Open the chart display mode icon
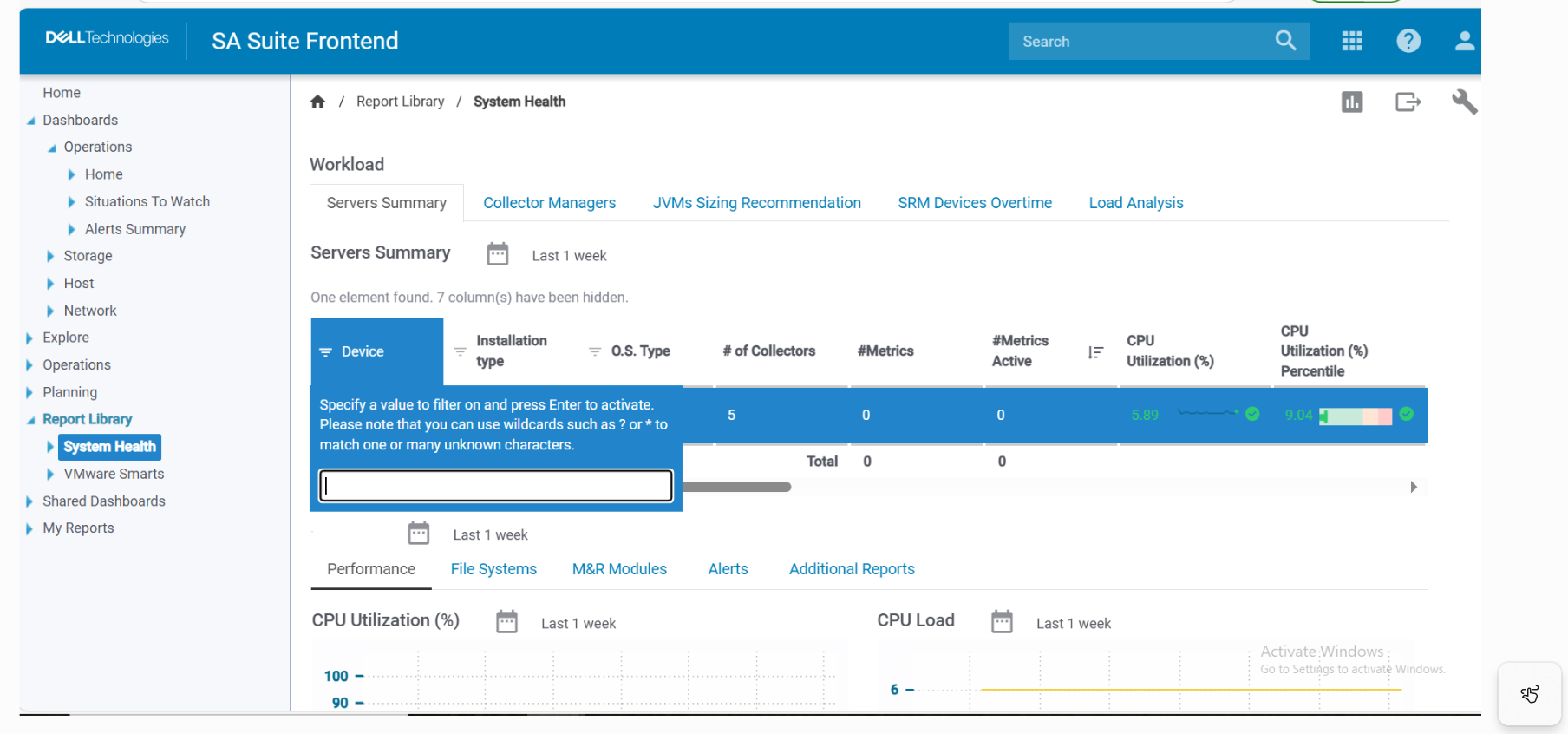1568x734 pixels. pos(1351,102)
